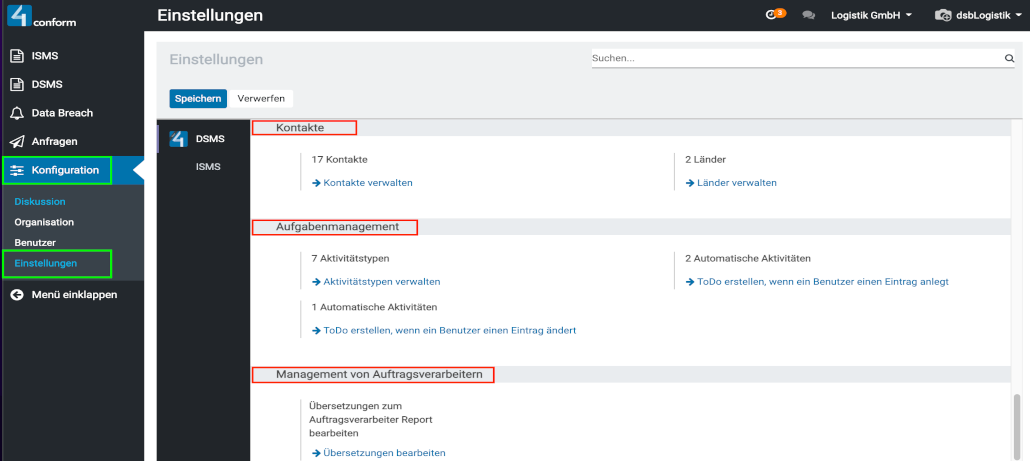Image resolution: width=1030 pixels, height=461 pixels.
Task: Open the clock notifications icon with badge 3
Action: pos(771,15)
